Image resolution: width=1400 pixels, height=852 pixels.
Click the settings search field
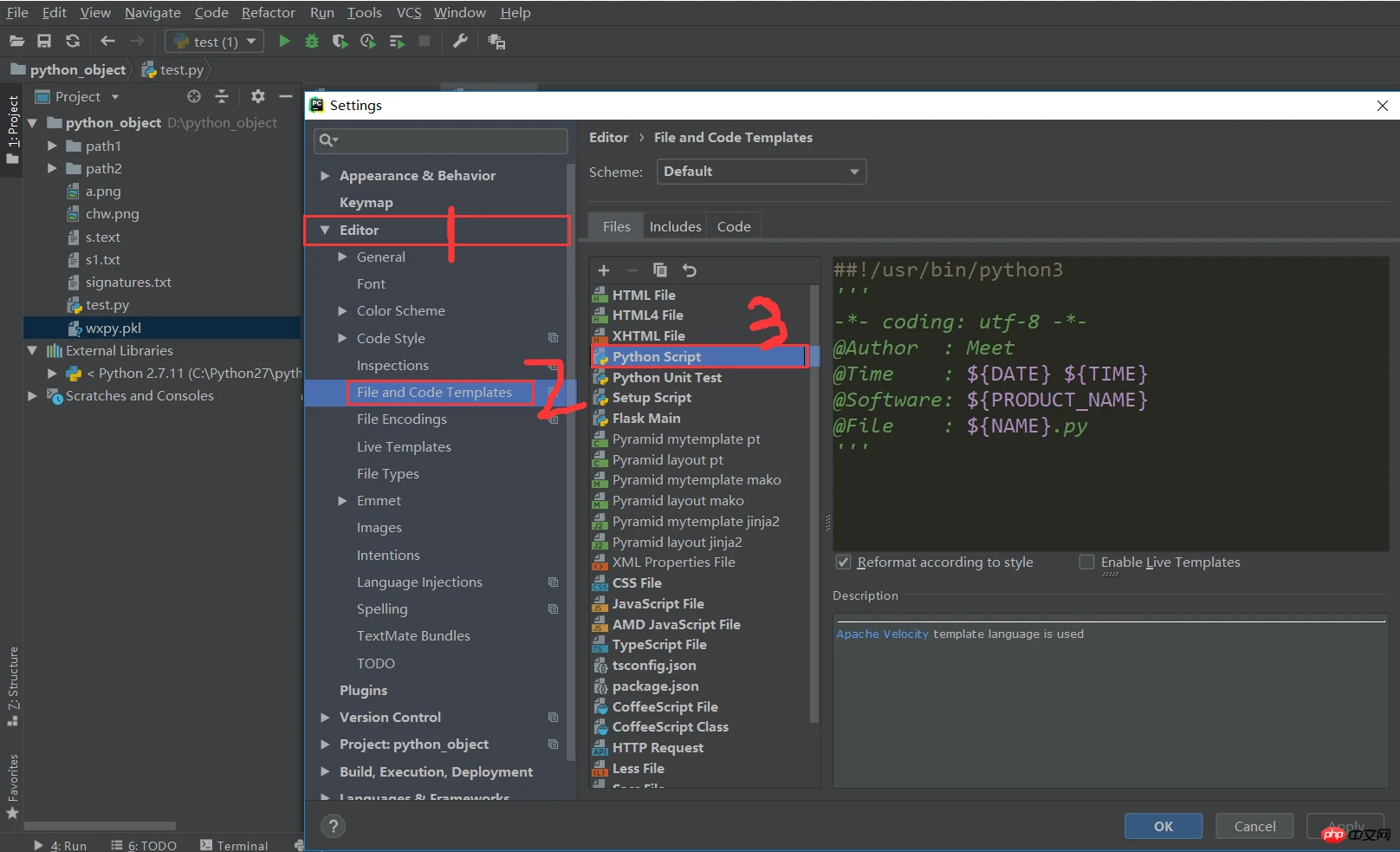441,140
